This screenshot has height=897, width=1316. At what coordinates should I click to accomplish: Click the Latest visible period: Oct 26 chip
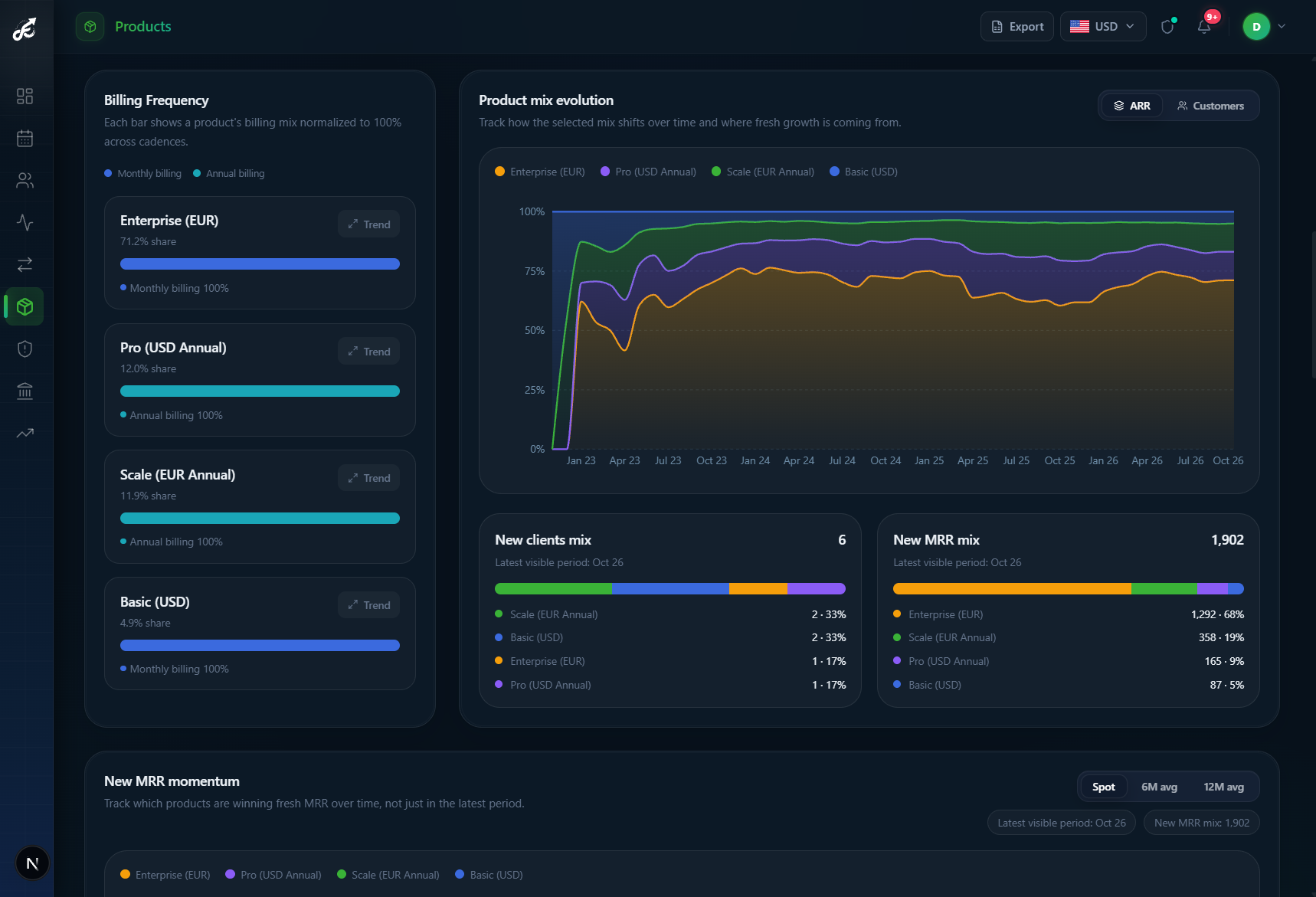[x=1062, y=823]
